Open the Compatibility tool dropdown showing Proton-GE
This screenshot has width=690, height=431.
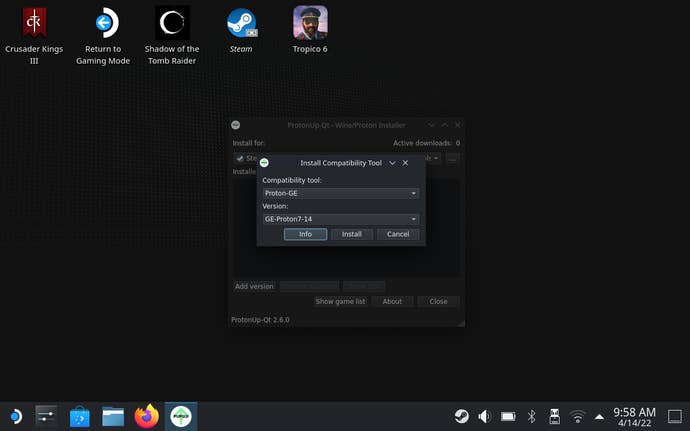[x=341, y=193]
